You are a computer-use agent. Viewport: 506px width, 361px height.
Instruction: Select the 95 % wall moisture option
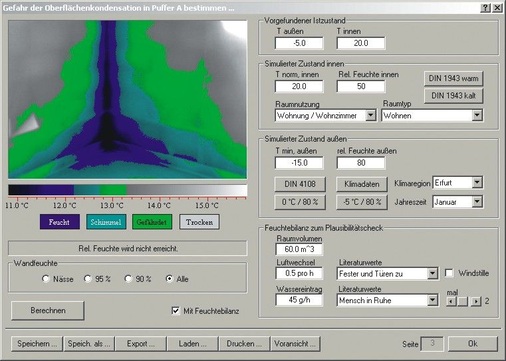pyautogui.click(x=88, y=279)
